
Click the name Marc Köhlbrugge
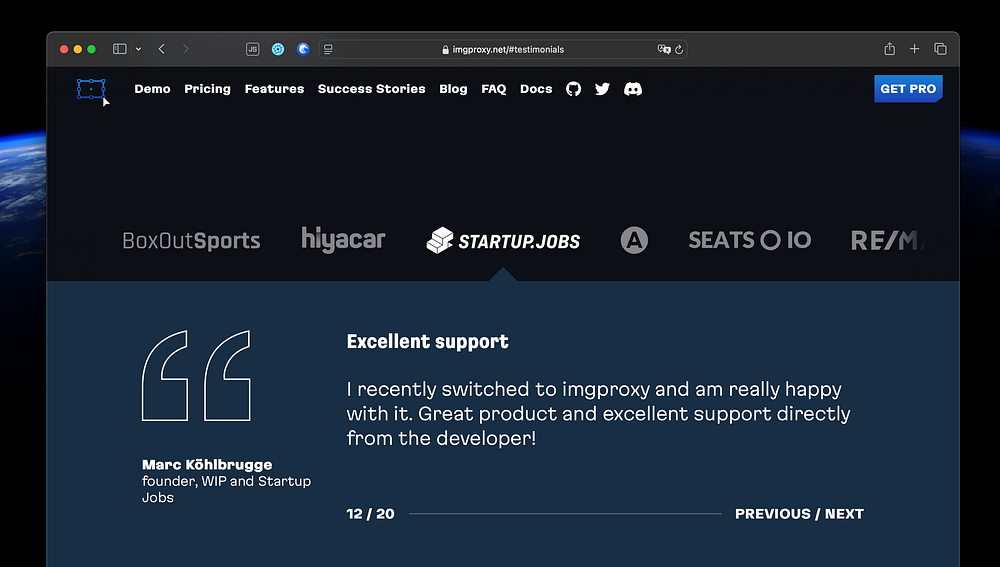(x=207, y=465)
